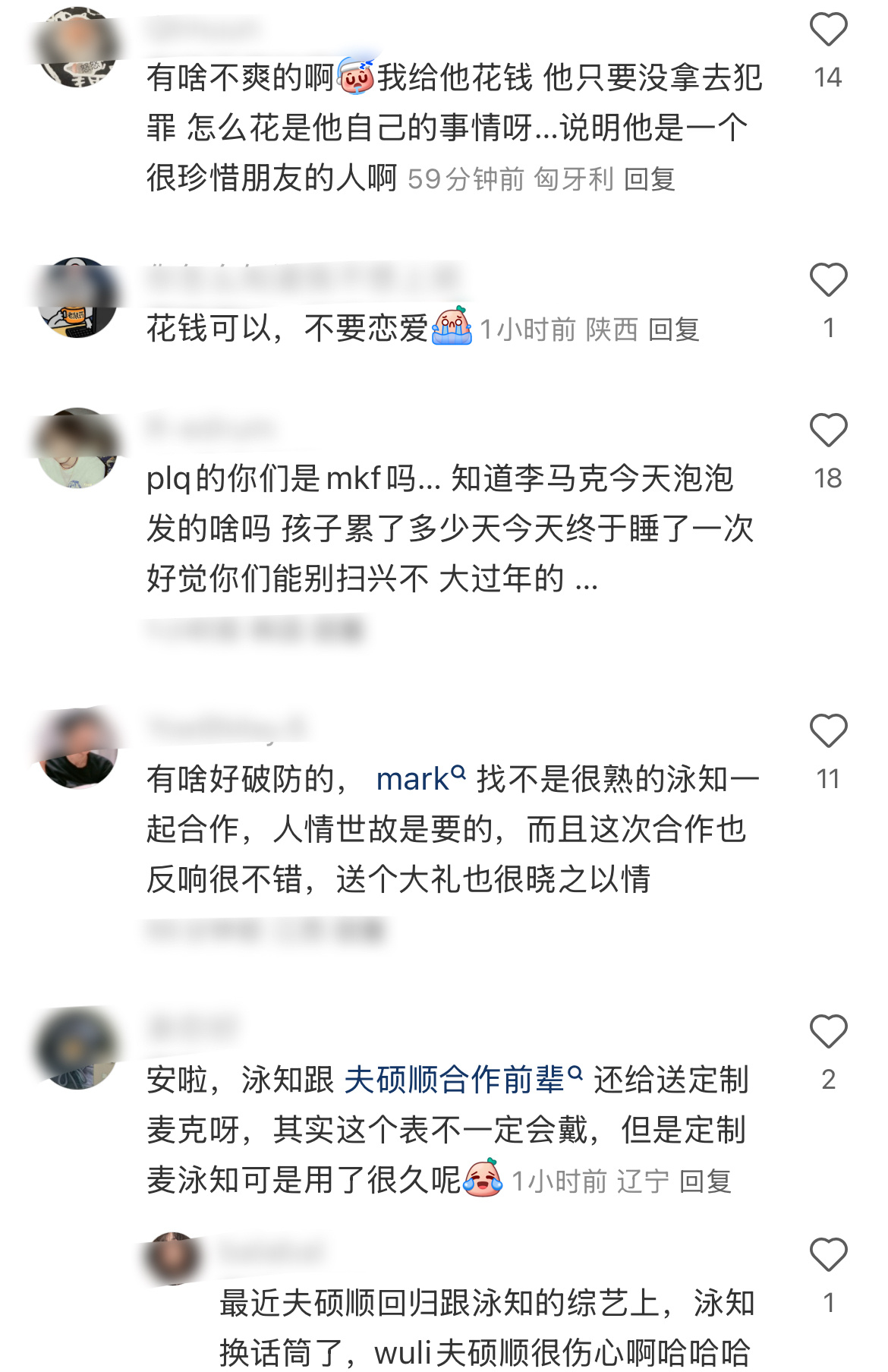Expand the truncated 'plq的你们是mkf吗' comment

tap(586, 582)
